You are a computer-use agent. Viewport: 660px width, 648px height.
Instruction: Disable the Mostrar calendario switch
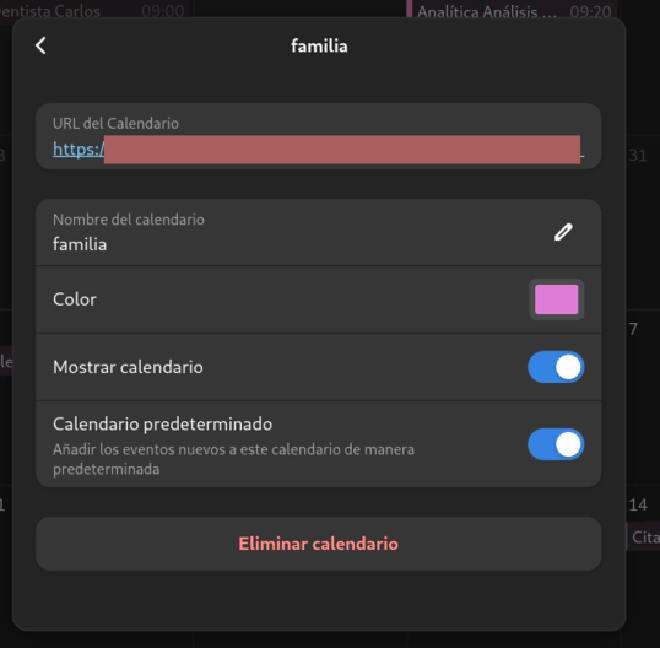556,367
